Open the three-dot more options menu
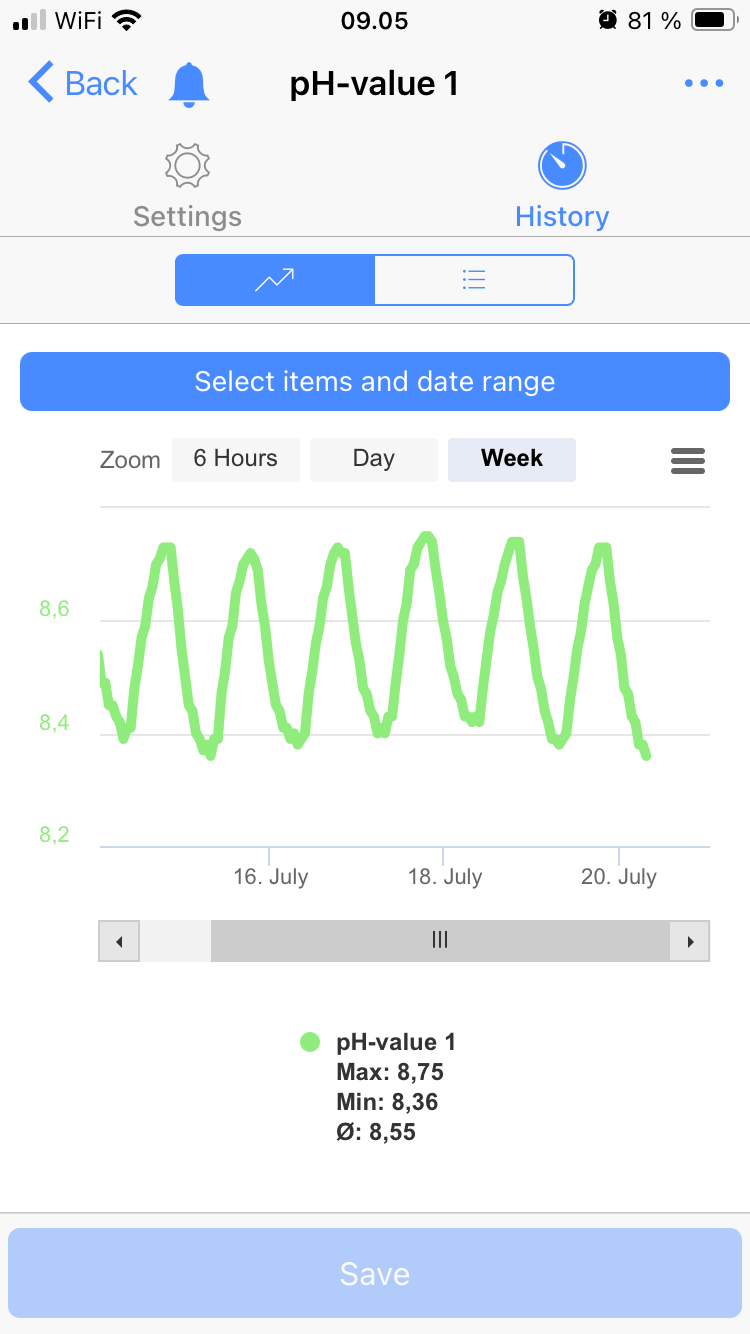750x1334 pixels. tap(704, 84)
